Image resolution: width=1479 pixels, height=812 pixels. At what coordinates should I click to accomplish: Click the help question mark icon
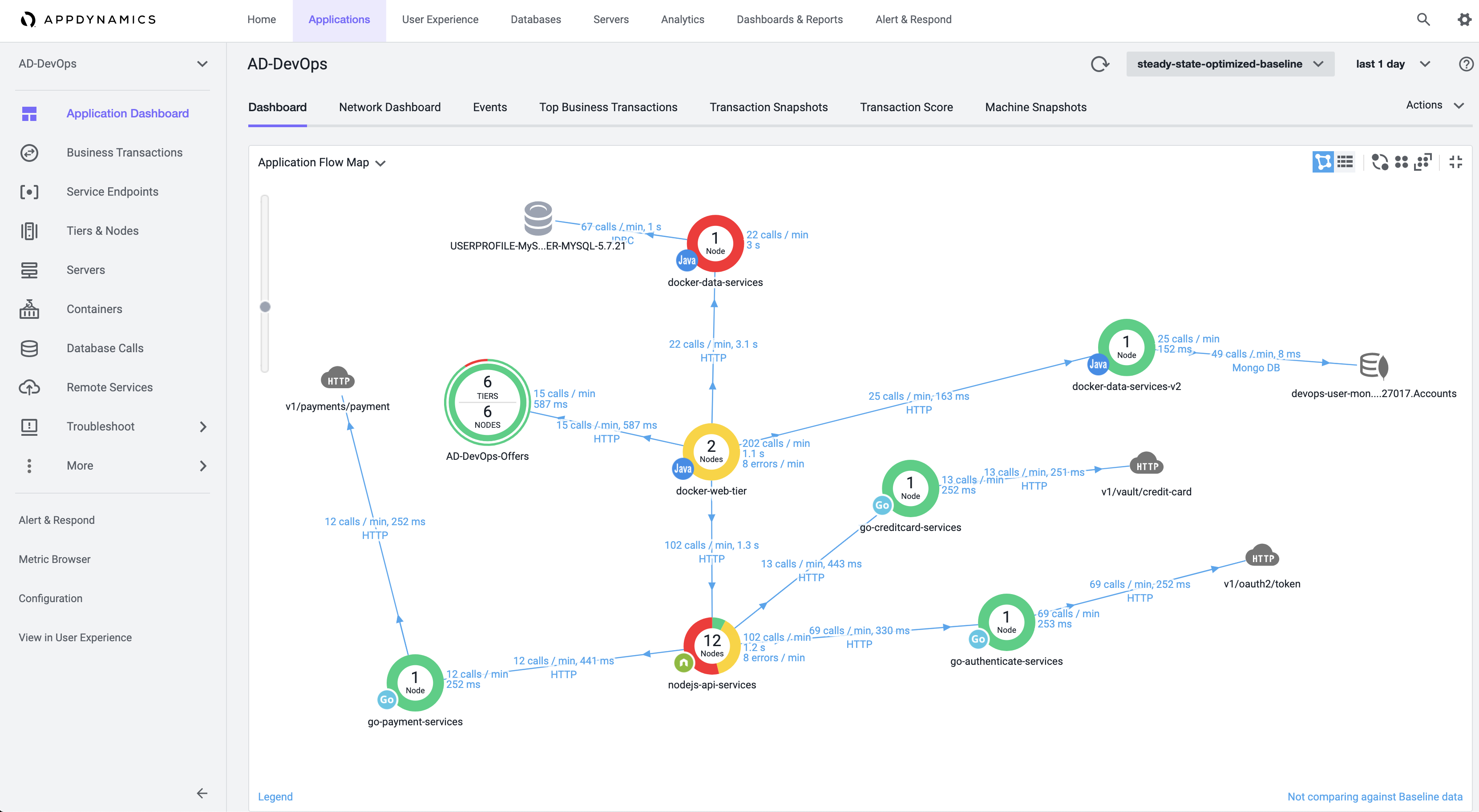[1466, 64]
